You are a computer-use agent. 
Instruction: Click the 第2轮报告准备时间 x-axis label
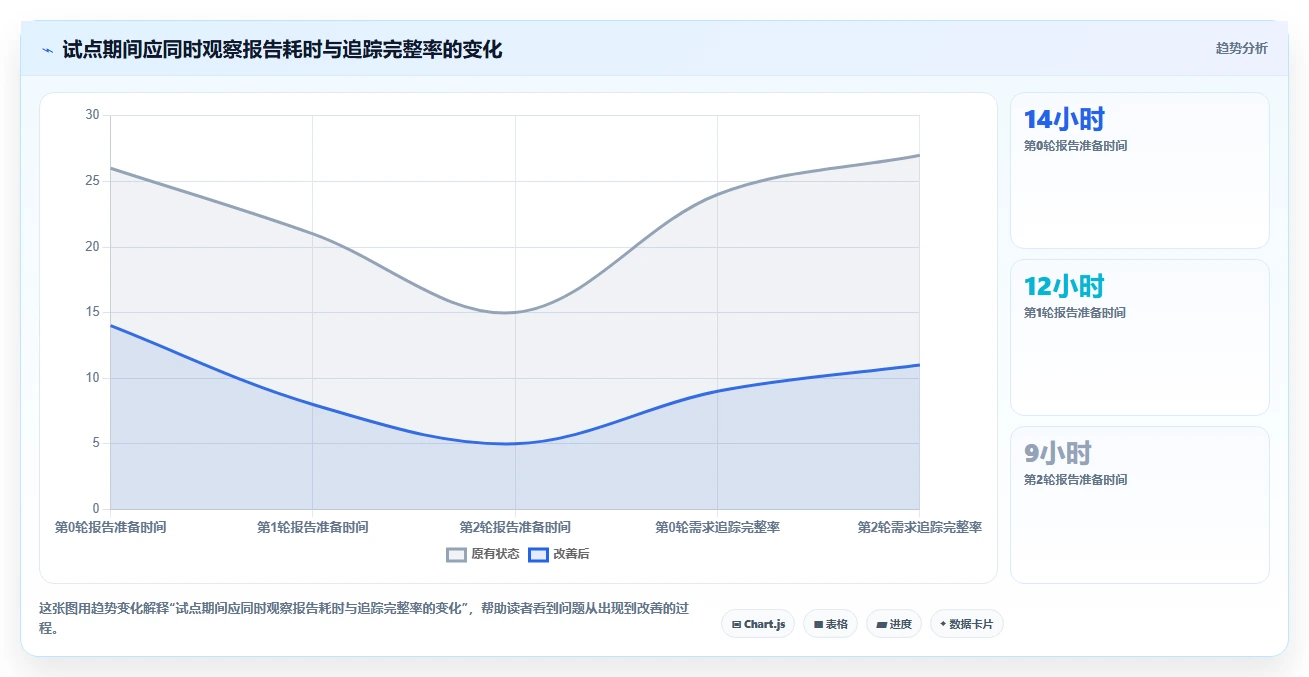pos(515,527)
